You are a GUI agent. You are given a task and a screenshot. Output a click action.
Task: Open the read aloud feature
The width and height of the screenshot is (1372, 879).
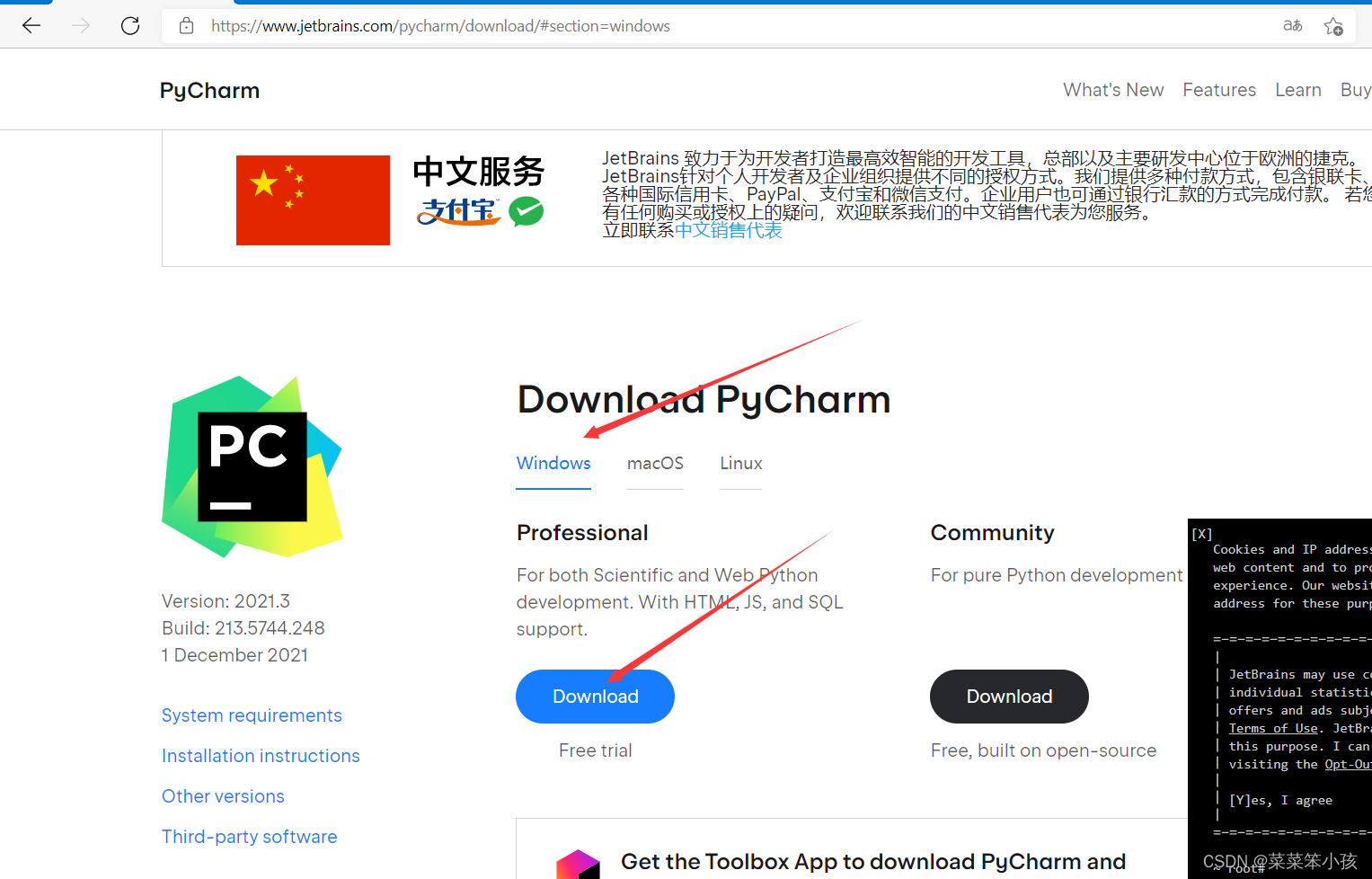point(1292,27)
